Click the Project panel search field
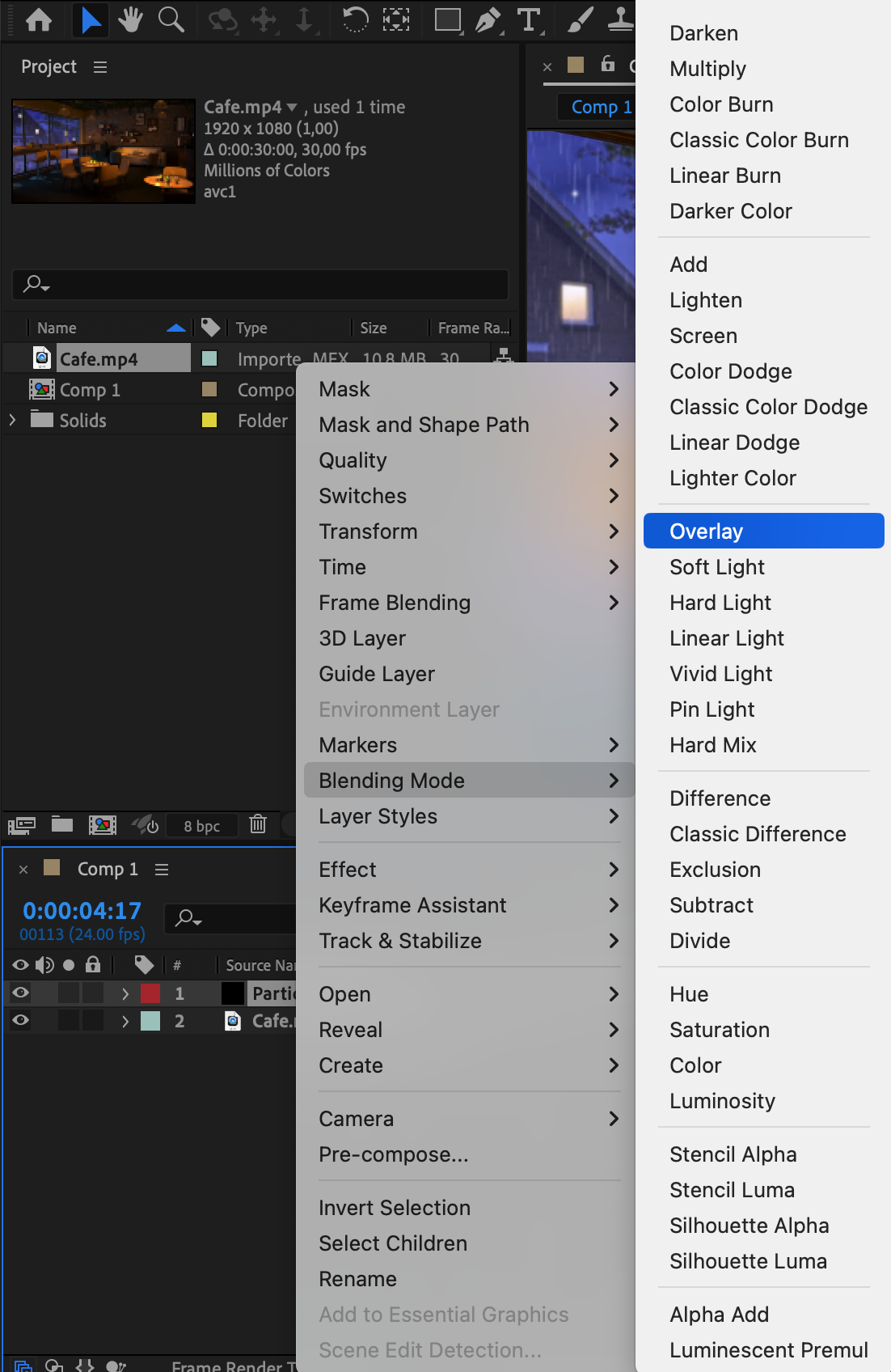This screenshot has width=891, height=1372. pos(260,285)
